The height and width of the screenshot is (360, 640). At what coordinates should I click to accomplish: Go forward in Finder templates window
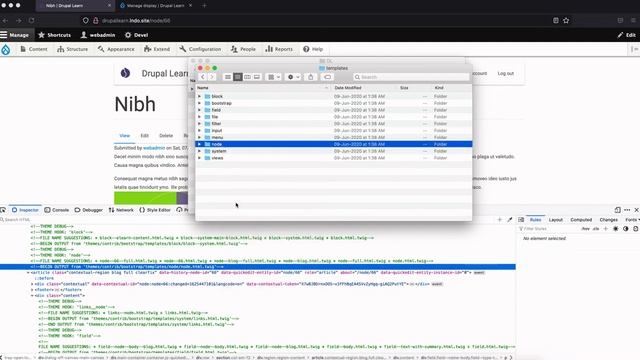pyautogui.click(x=212, y=77)
